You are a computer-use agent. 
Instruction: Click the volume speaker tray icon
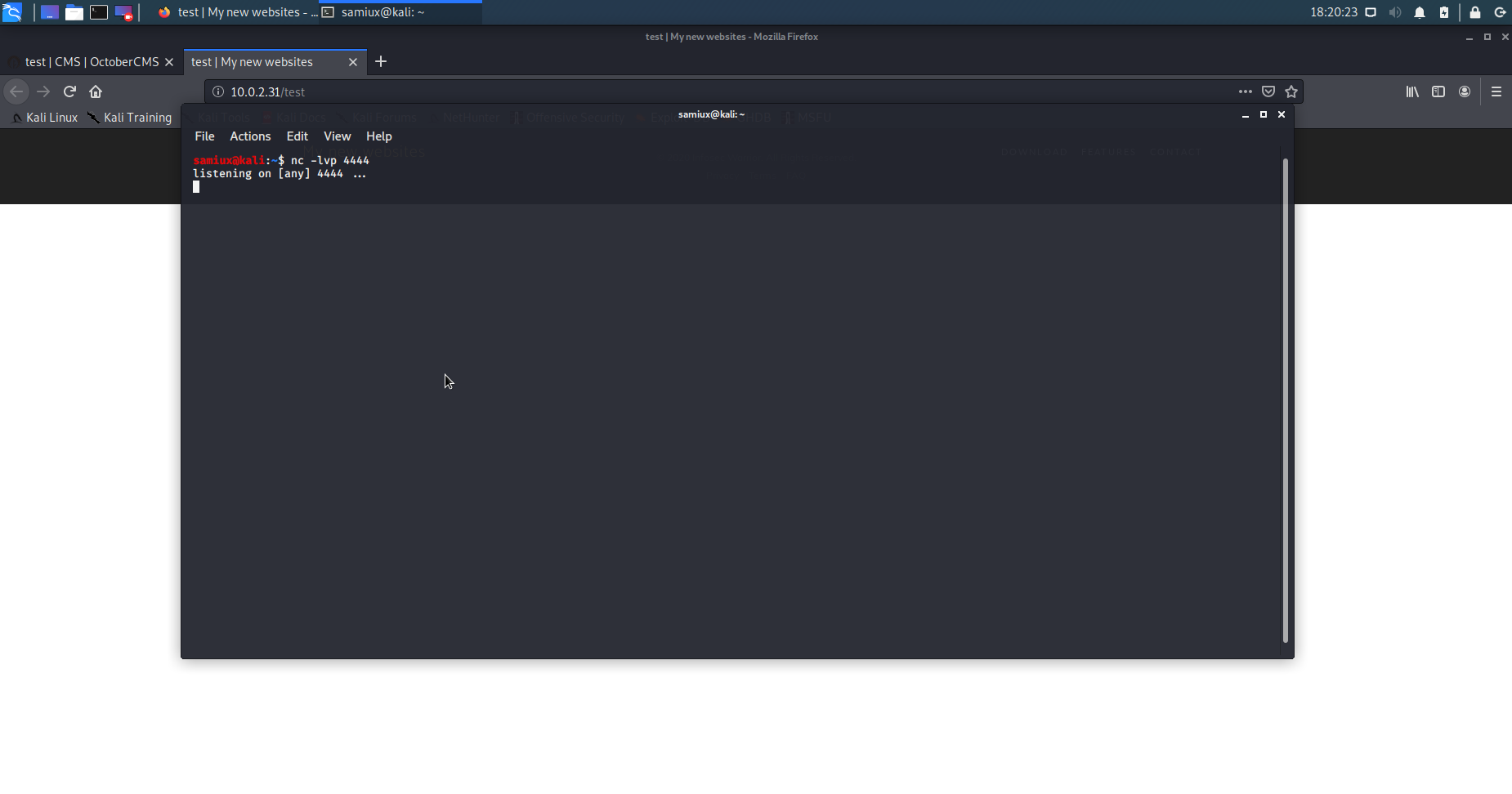(1395, 12)
